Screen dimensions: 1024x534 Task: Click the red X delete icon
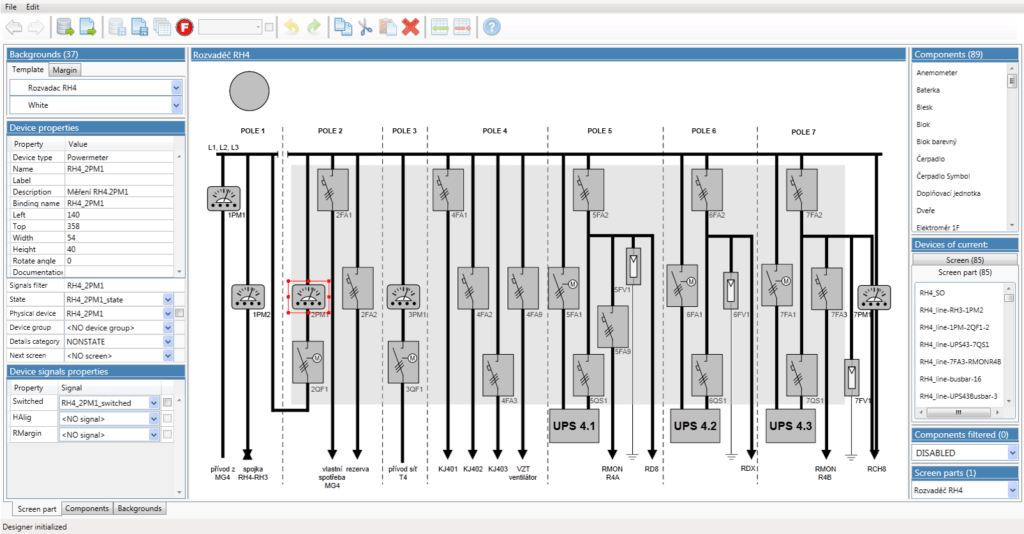coord(410,27)
